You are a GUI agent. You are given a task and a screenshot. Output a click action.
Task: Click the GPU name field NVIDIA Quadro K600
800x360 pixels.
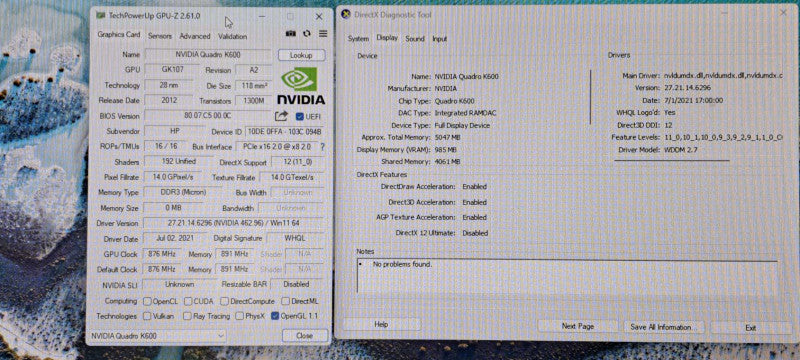click(x=208, y=55)
